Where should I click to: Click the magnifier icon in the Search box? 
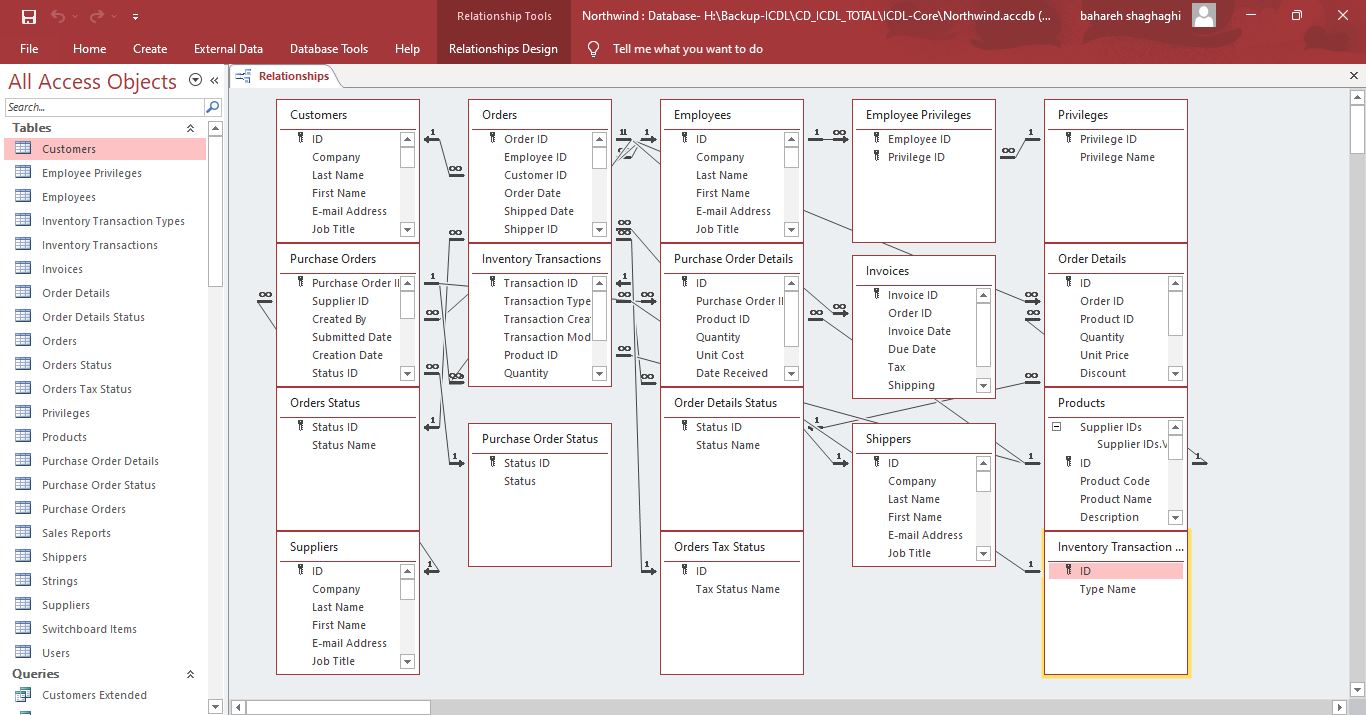212,107
